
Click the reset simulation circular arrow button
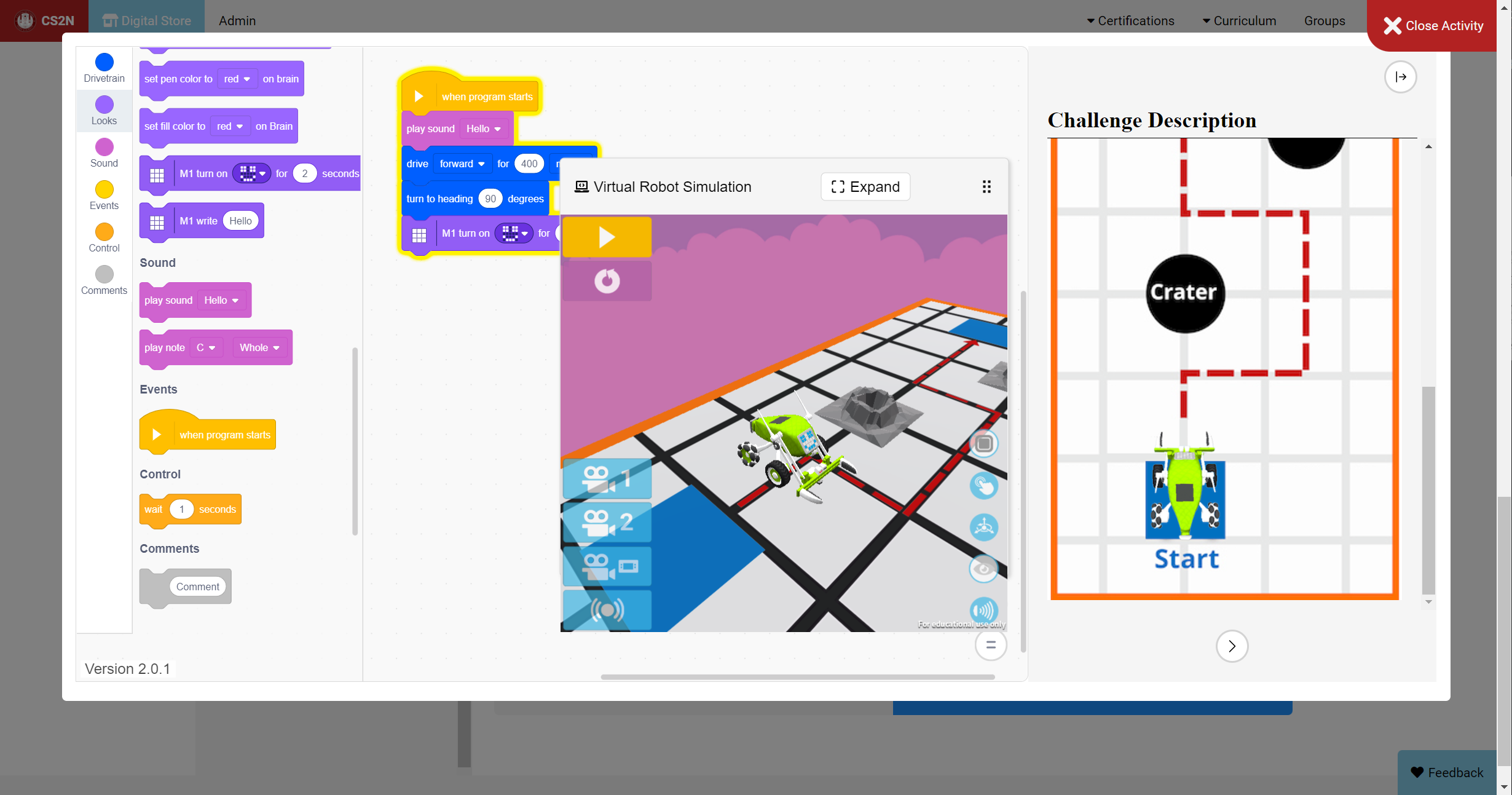[x=607, y=280]
